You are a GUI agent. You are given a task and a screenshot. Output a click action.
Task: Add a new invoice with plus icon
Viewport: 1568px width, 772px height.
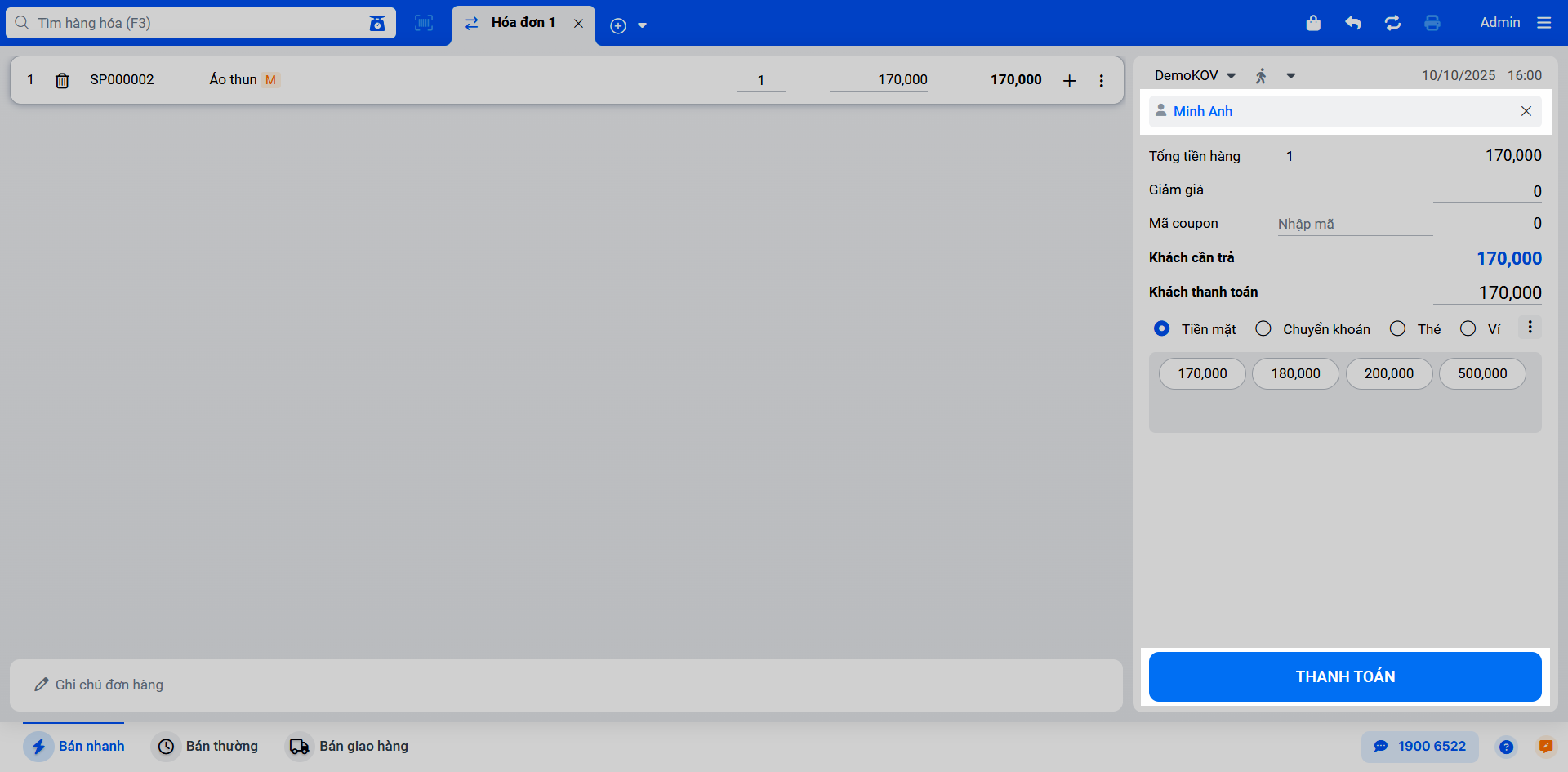(618, 25)
